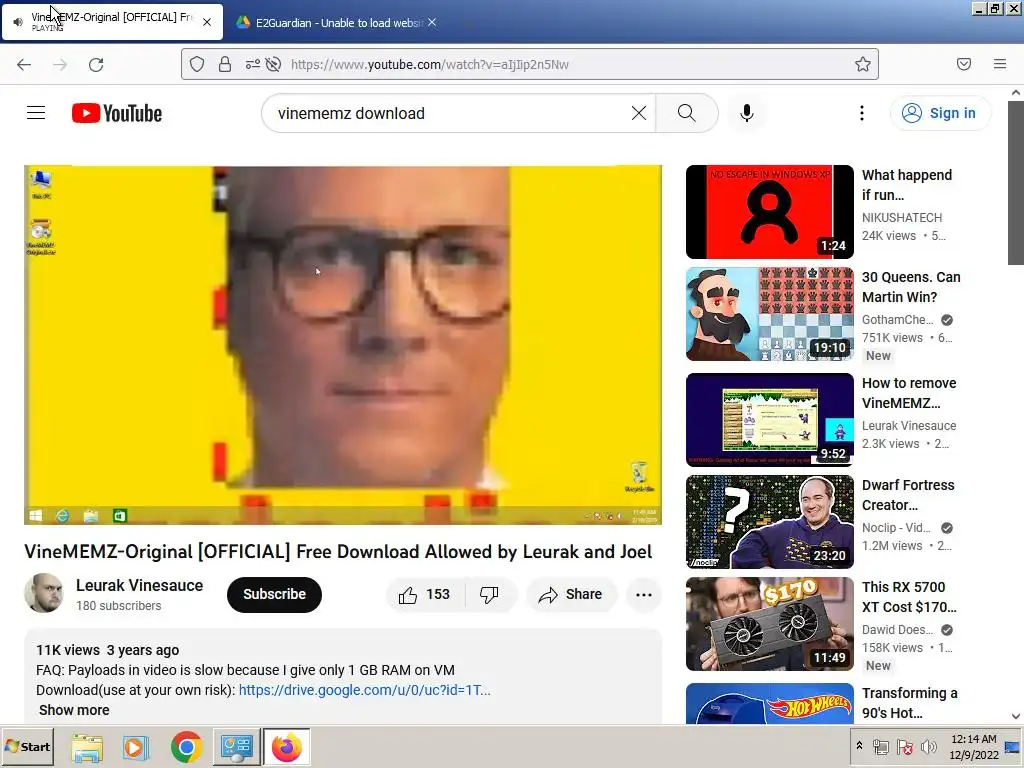Image resolution: width=1024 pixels, height=768 pixels.
Task: Open YouTube settings three-dot menu
Action: click(861, 113)
